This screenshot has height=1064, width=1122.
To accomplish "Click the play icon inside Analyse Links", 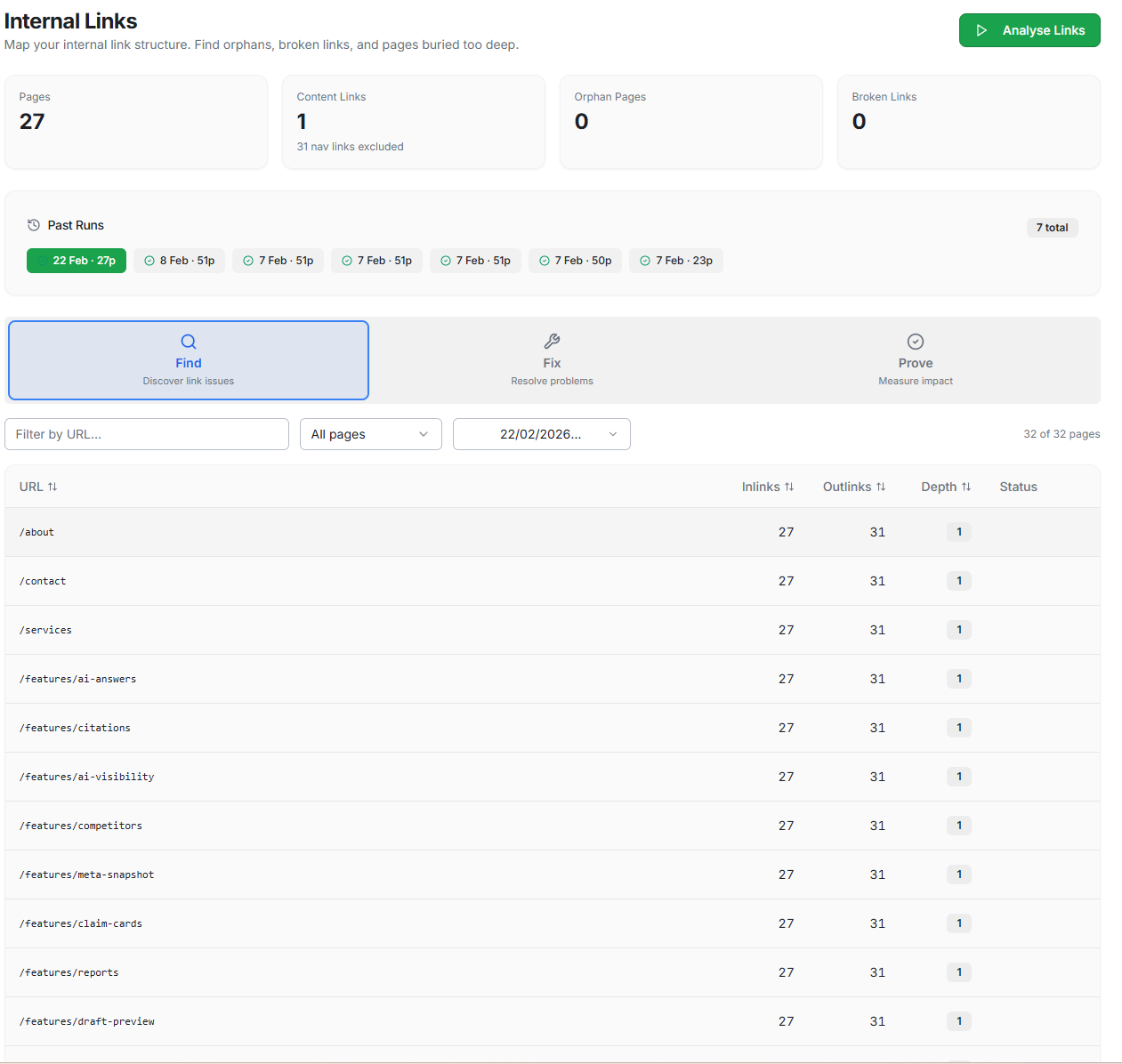I will point(981,29).
